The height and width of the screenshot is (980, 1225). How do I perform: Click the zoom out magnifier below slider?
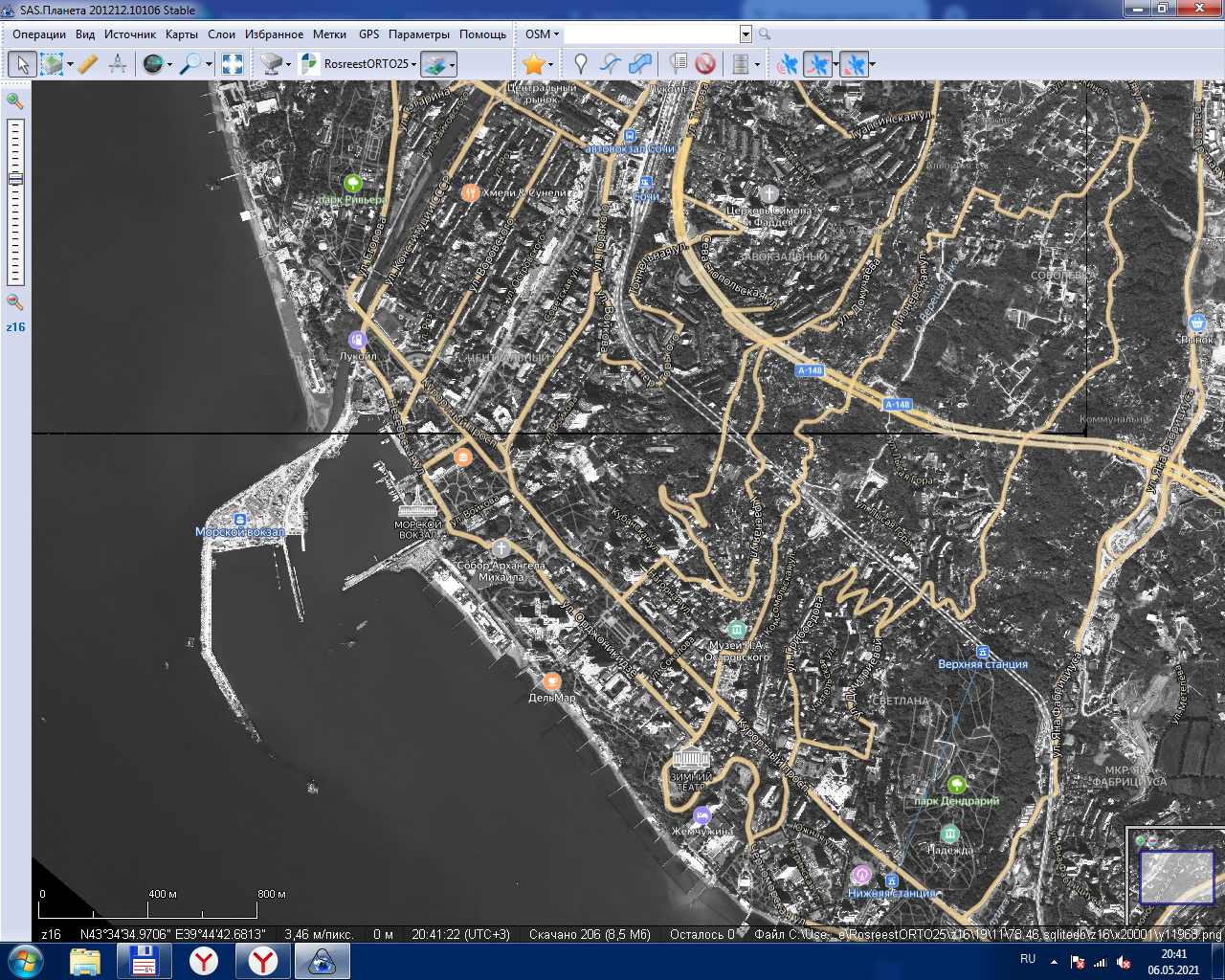[x=15, y=302]
